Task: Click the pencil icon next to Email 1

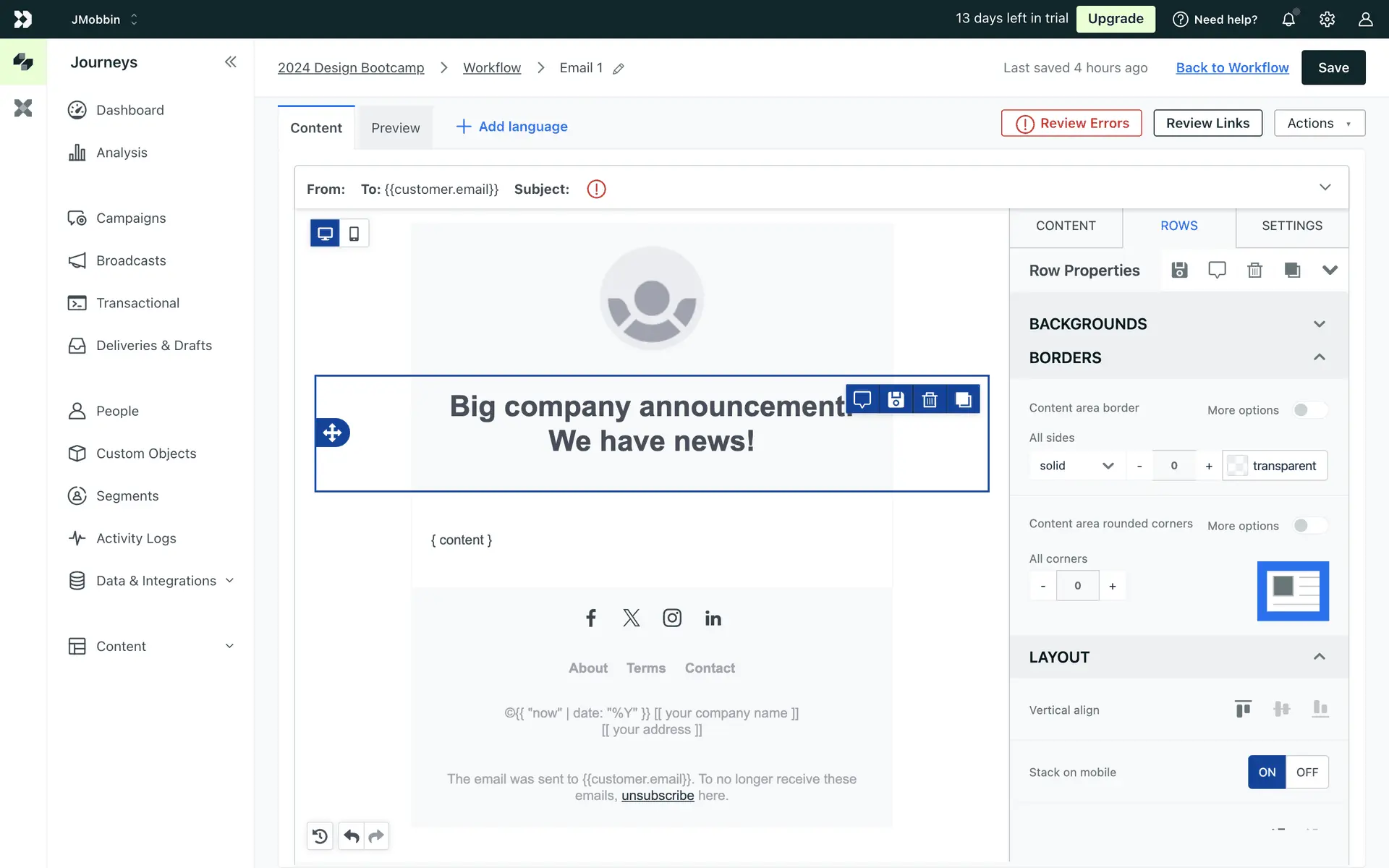Action: pyautogui.click(x=619, y=69)
